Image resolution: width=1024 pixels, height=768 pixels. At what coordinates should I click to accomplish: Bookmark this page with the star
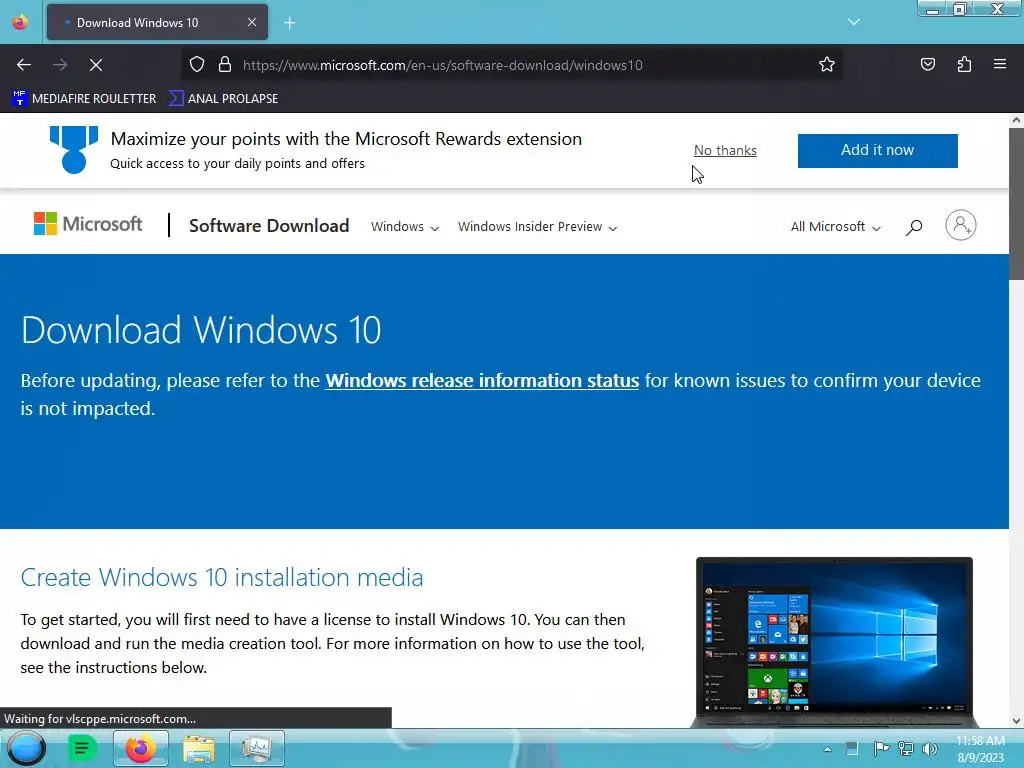[827, 65]
